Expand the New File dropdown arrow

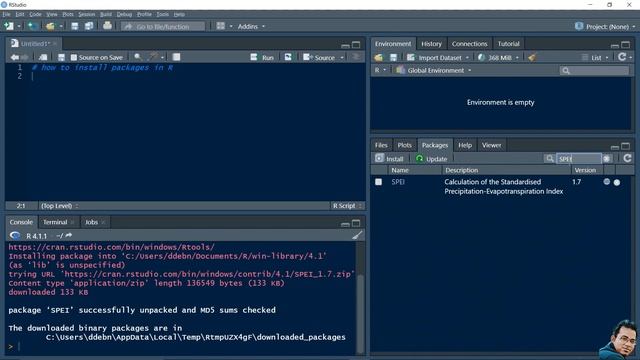pyautogui.click(x=19, y=27)
